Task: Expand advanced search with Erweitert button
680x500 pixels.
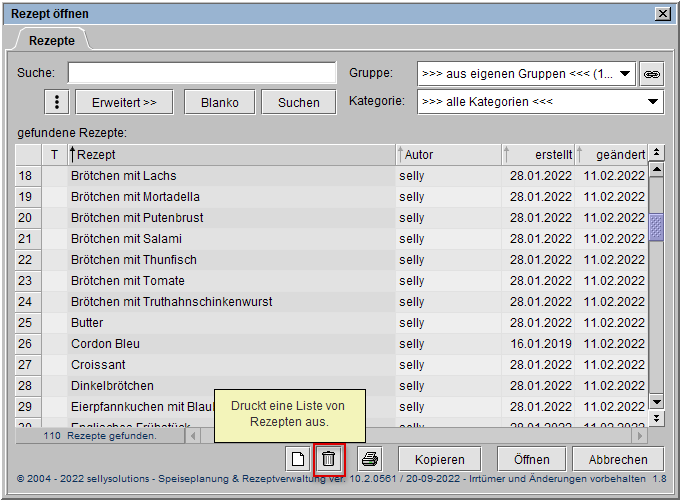Action: [124, 102]
